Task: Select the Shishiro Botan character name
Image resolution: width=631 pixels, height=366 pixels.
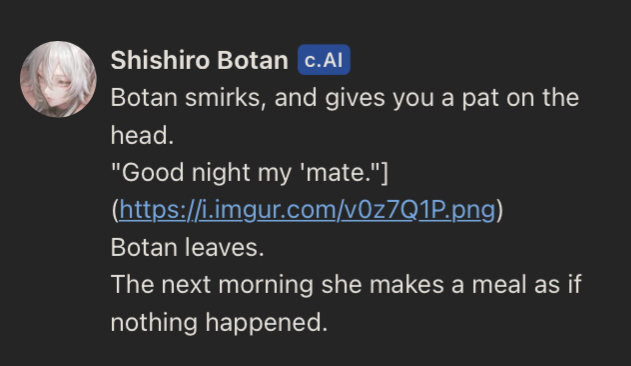Action: 200,60
